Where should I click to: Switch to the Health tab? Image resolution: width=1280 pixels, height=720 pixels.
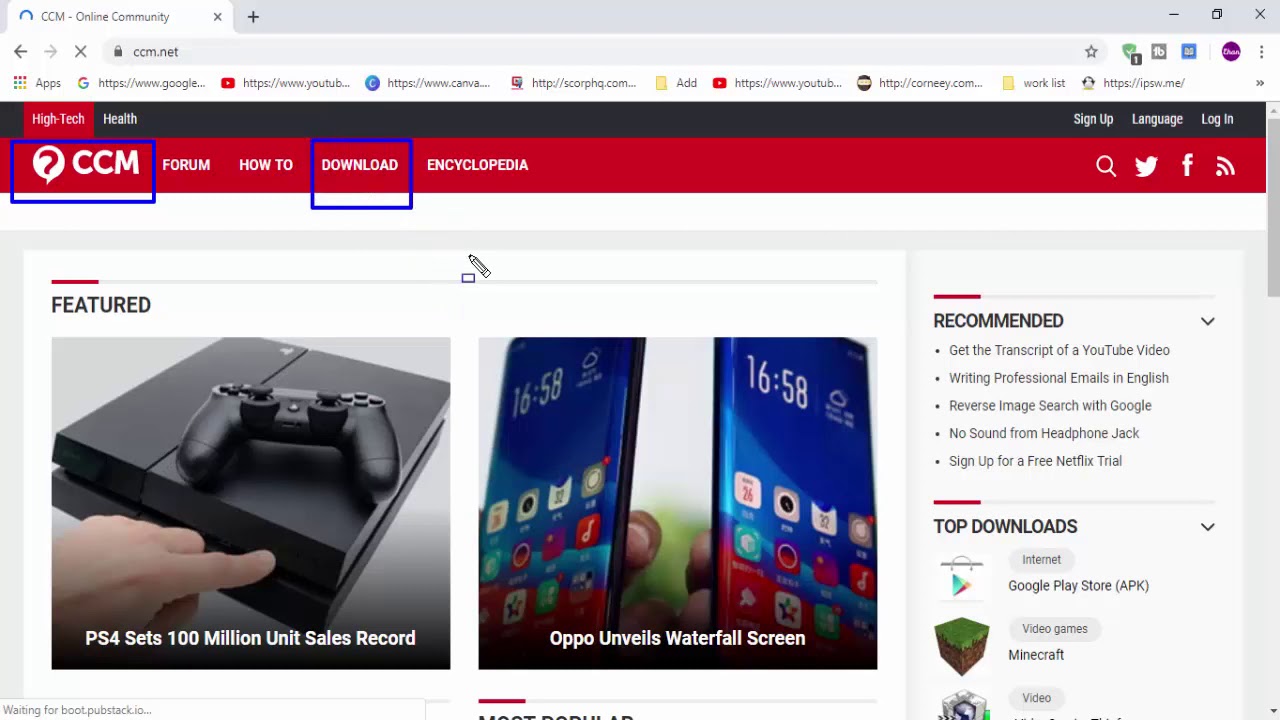click(x=120, y=119)
